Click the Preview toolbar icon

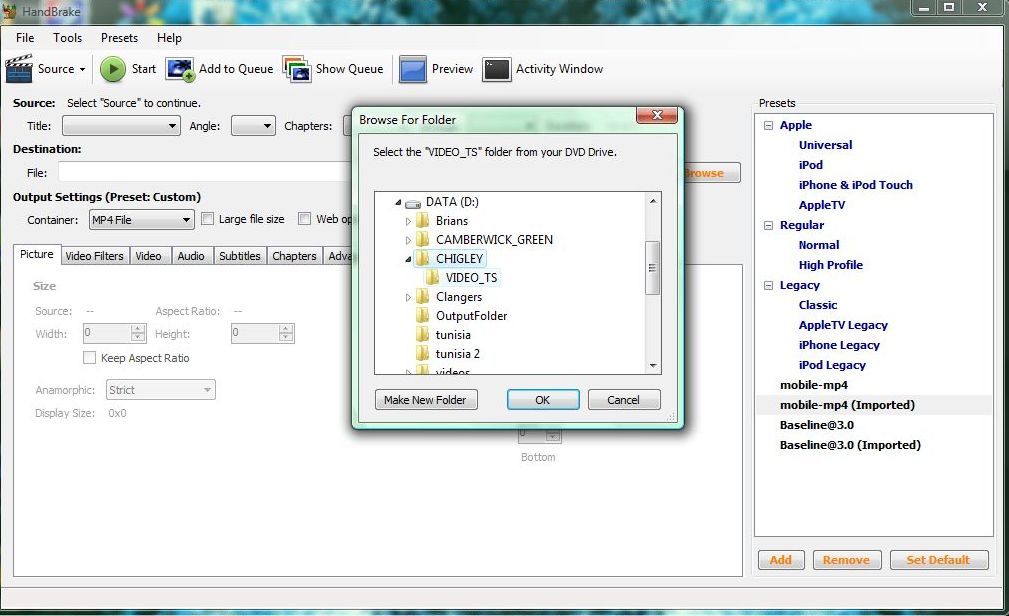coord(412,68)
